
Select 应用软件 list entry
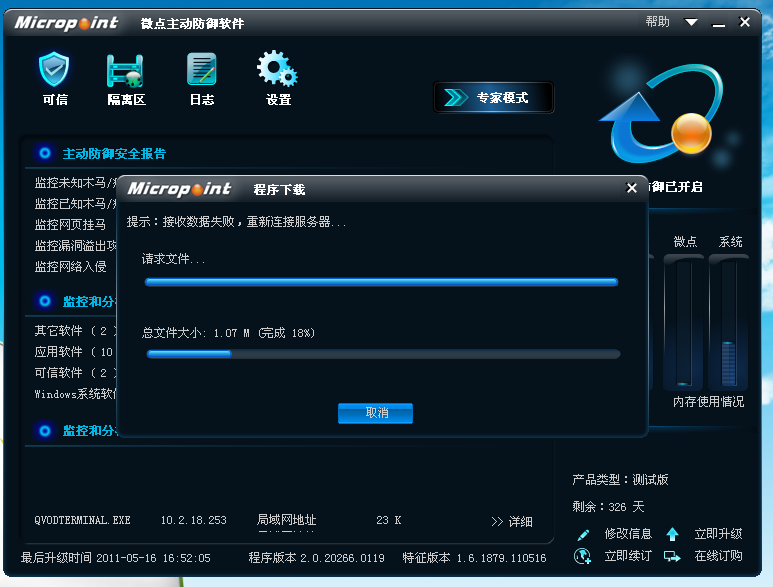74,352
